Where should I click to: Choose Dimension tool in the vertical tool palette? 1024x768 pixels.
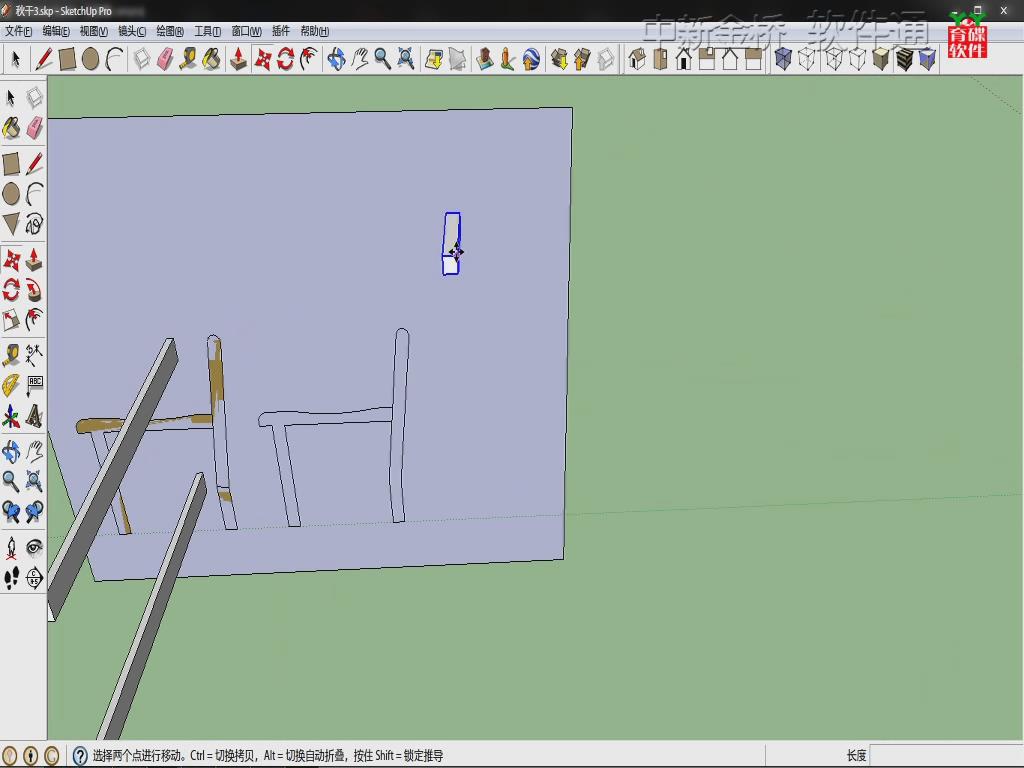click(x=34, y=355)
